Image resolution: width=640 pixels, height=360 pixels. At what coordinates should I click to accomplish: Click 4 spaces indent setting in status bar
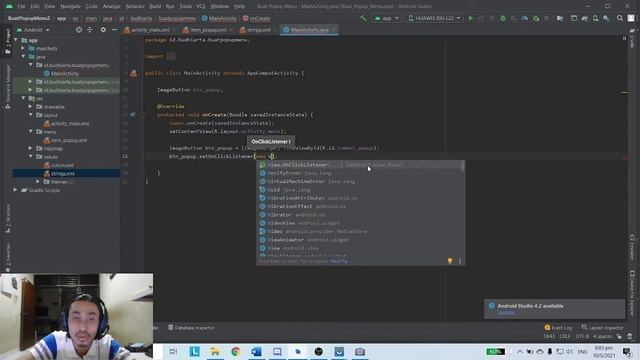603,336
